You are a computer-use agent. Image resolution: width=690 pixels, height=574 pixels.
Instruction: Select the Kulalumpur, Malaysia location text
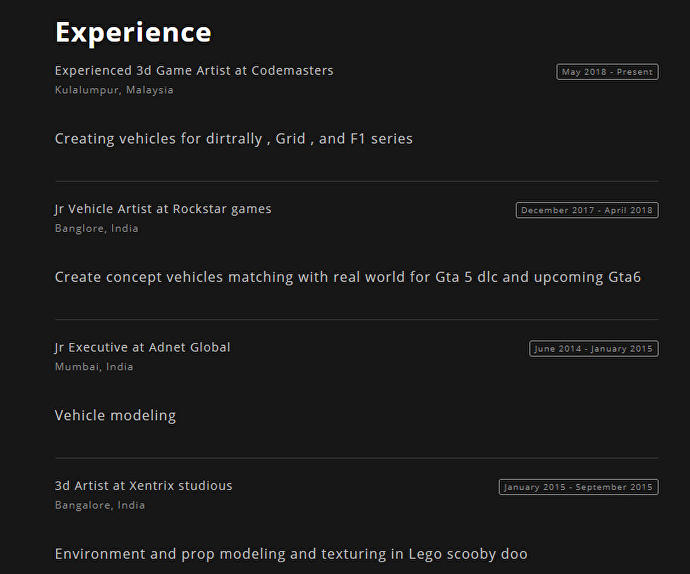click(x=114, y=90)
